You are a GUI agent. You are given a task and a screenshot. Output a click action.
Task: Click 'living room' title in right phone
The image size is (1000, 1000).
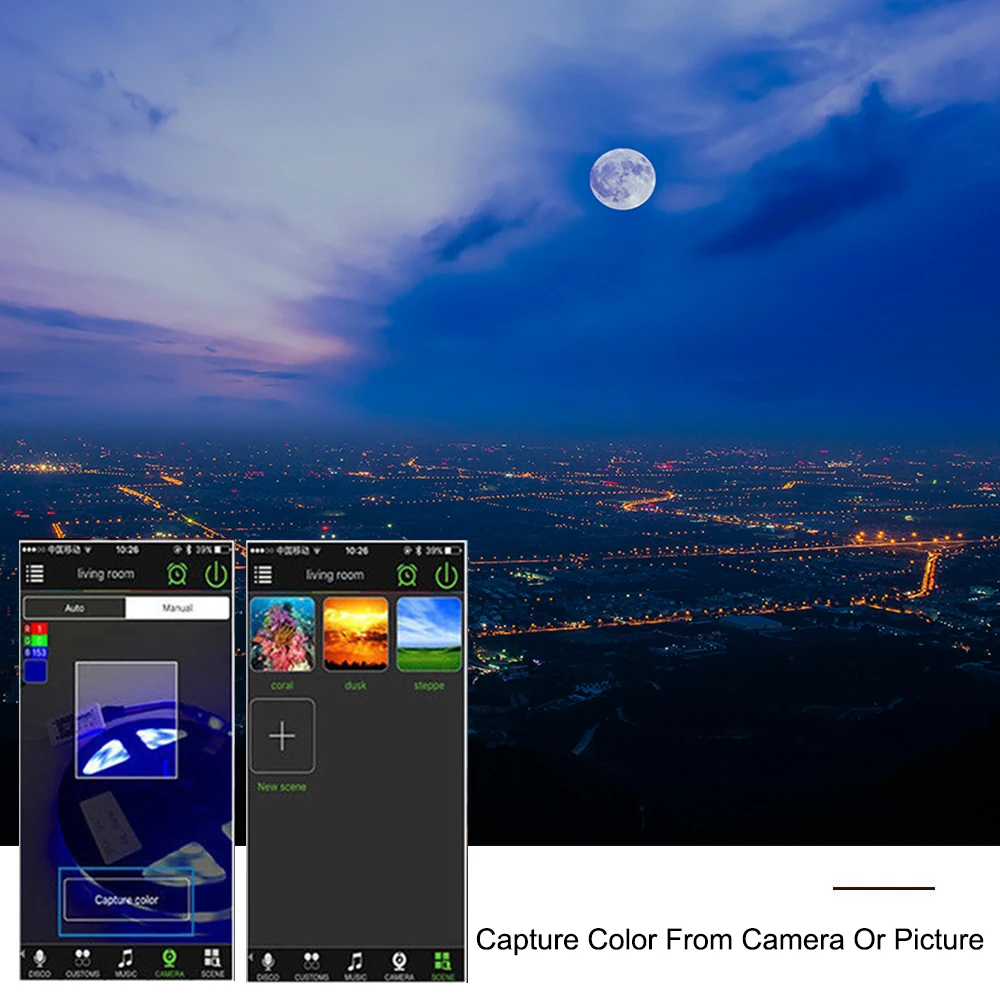point(335,575)
